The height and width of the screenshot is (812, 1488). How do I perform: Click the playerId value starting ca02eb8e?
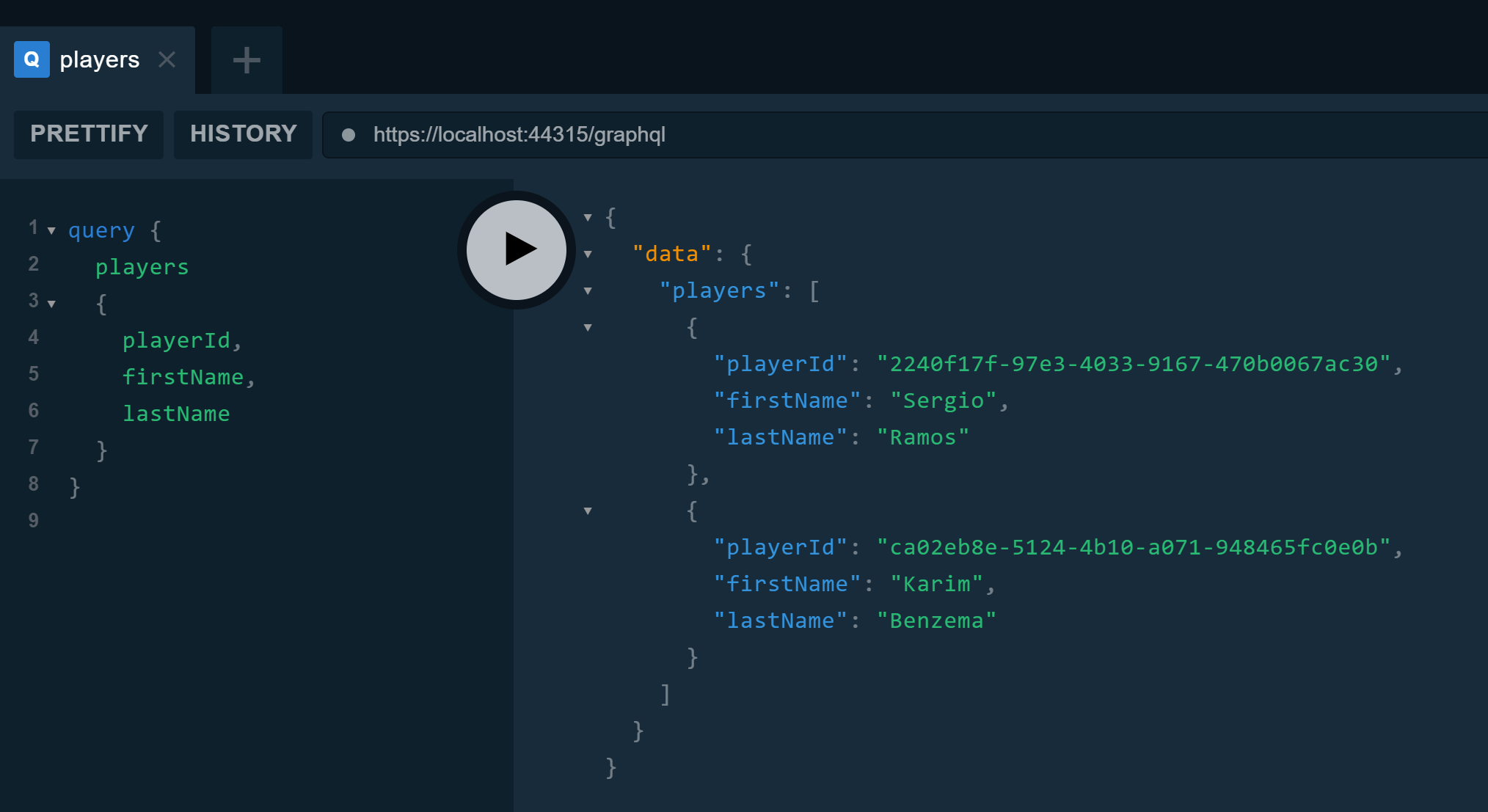click(x=1134, y=547)
